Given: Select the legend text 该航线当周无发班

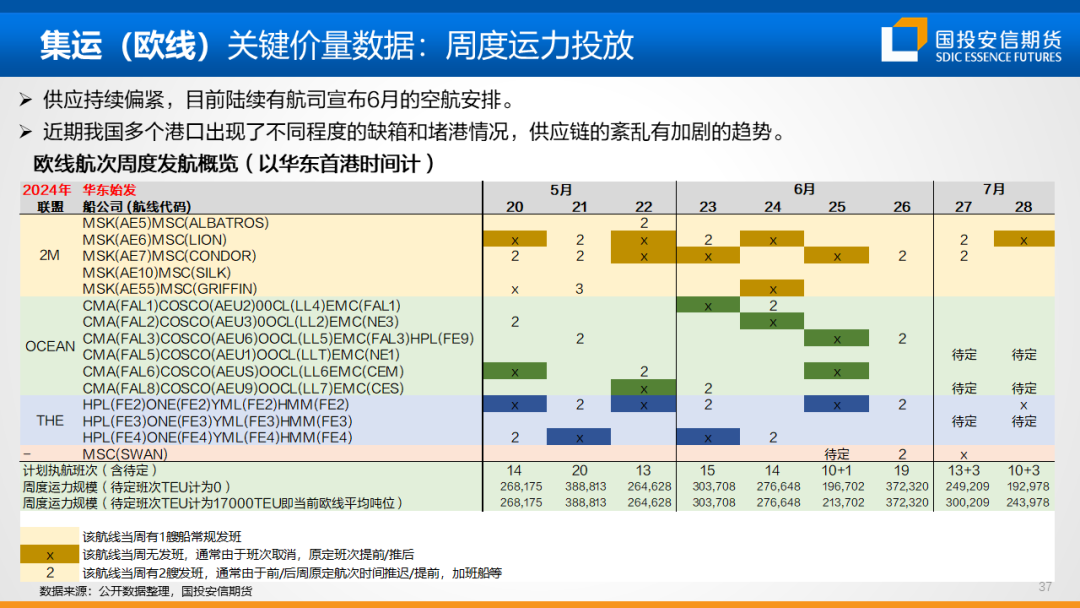Looking at the screenshot, I should point(248,554).
